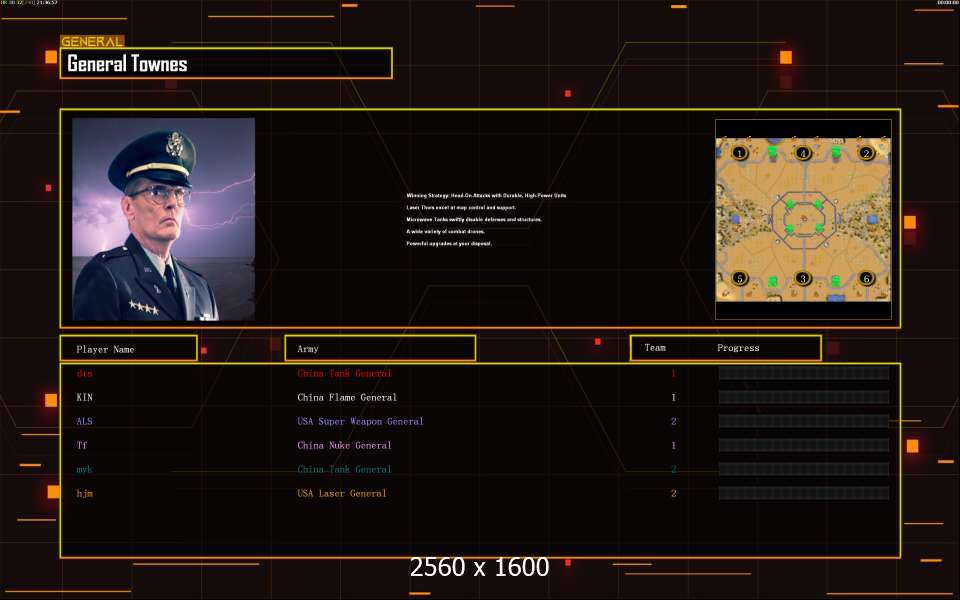Click the Laser line excelling at map control
This screenshot has height=600, width=960.
461,208
